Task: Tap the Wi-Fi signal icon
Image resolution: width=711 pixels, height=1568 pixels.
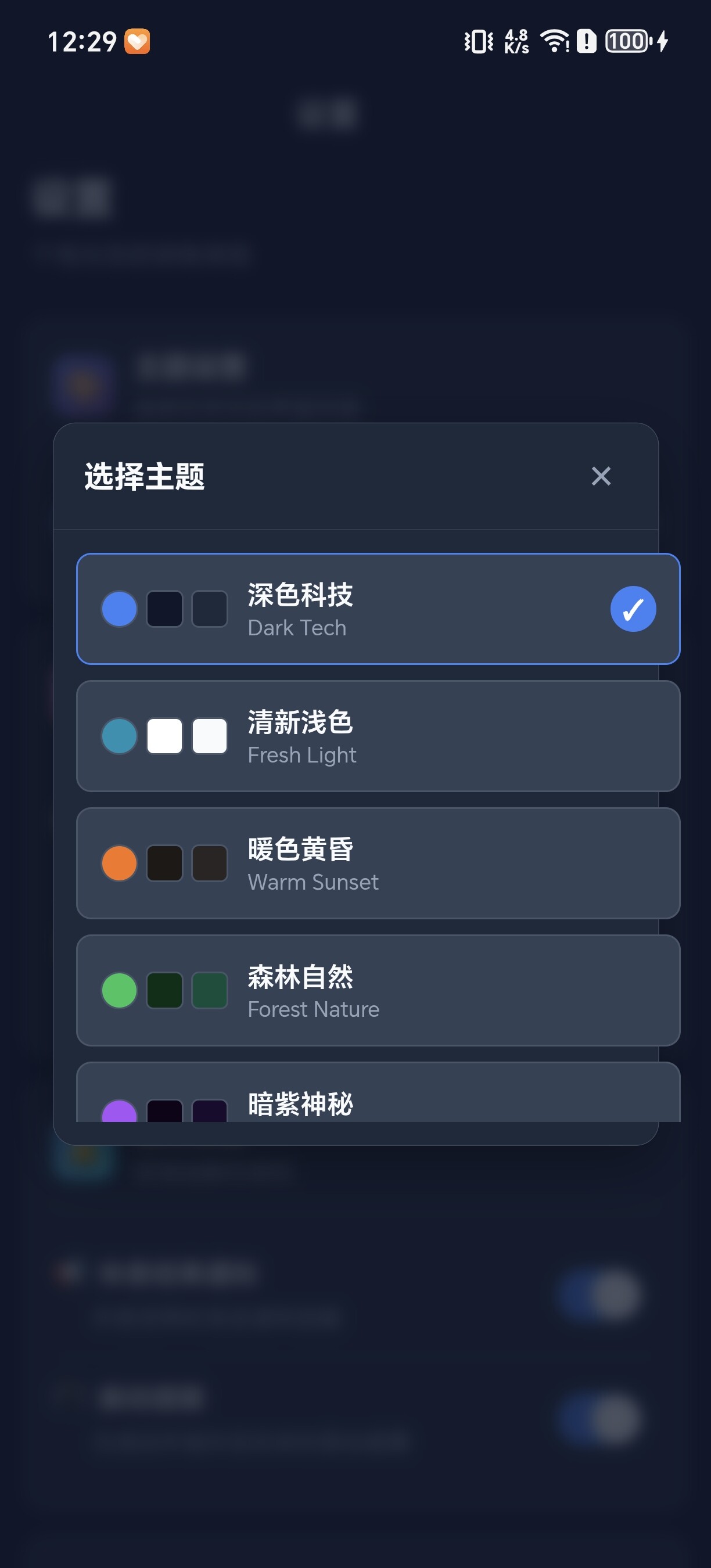Action: [554, 41]
